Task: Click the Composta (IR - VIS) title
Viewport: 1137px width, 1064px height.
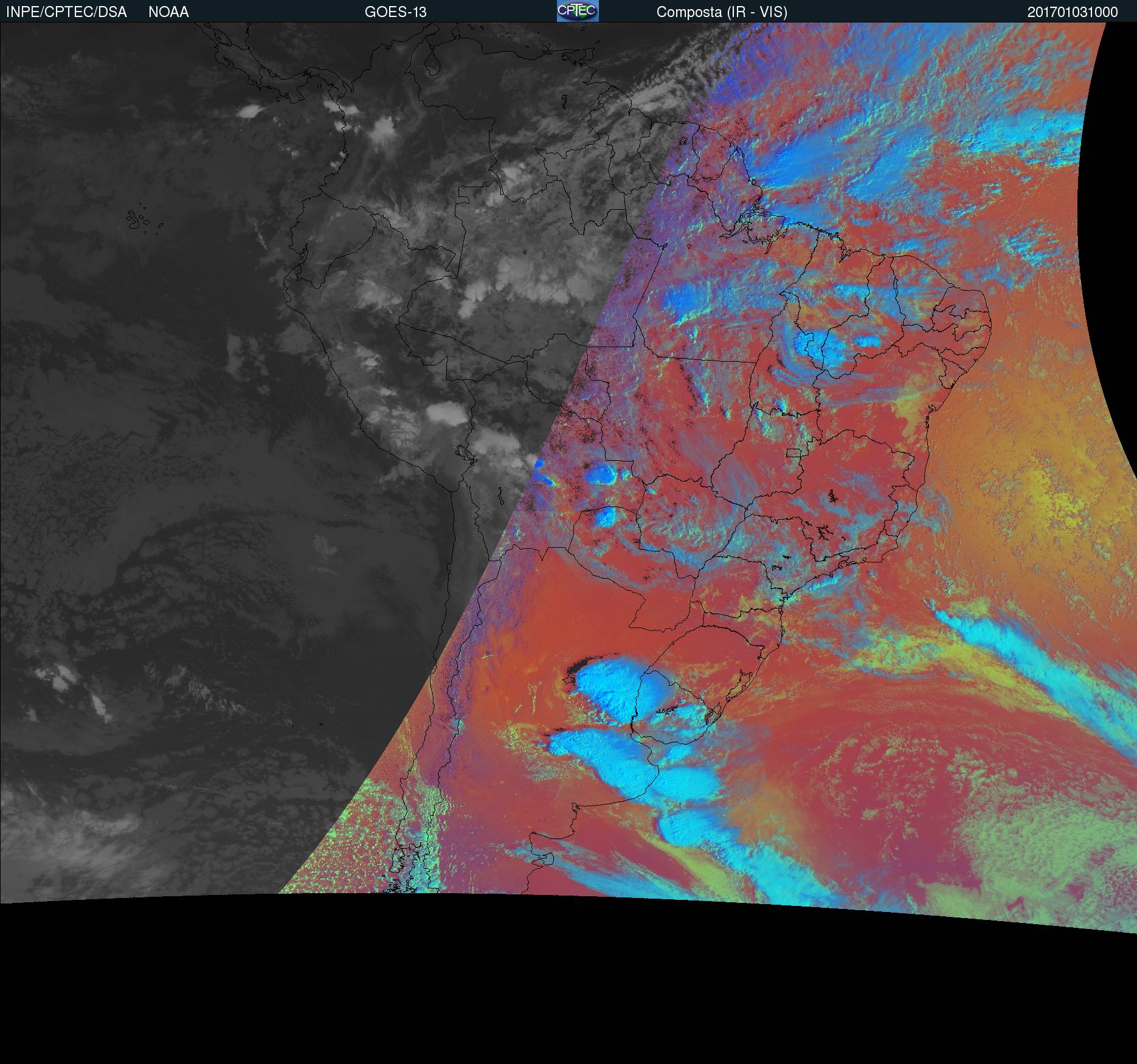Action: click(x=722, y=12)
